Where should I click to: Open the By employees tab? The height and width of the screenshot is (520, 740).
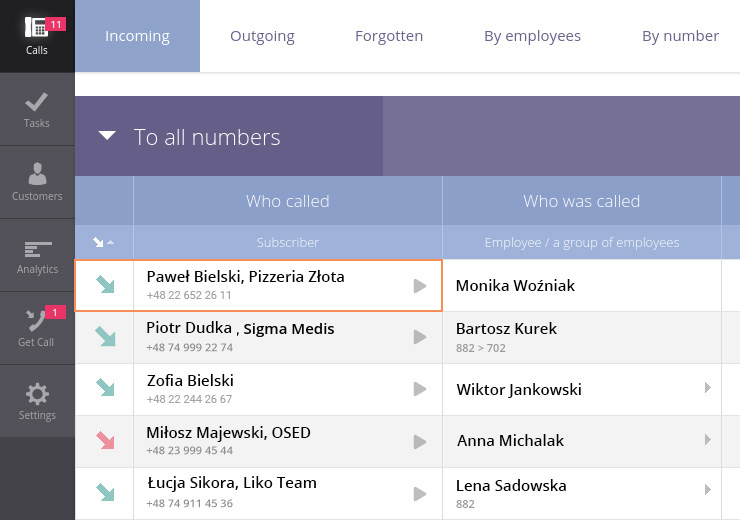click(532, 36)
